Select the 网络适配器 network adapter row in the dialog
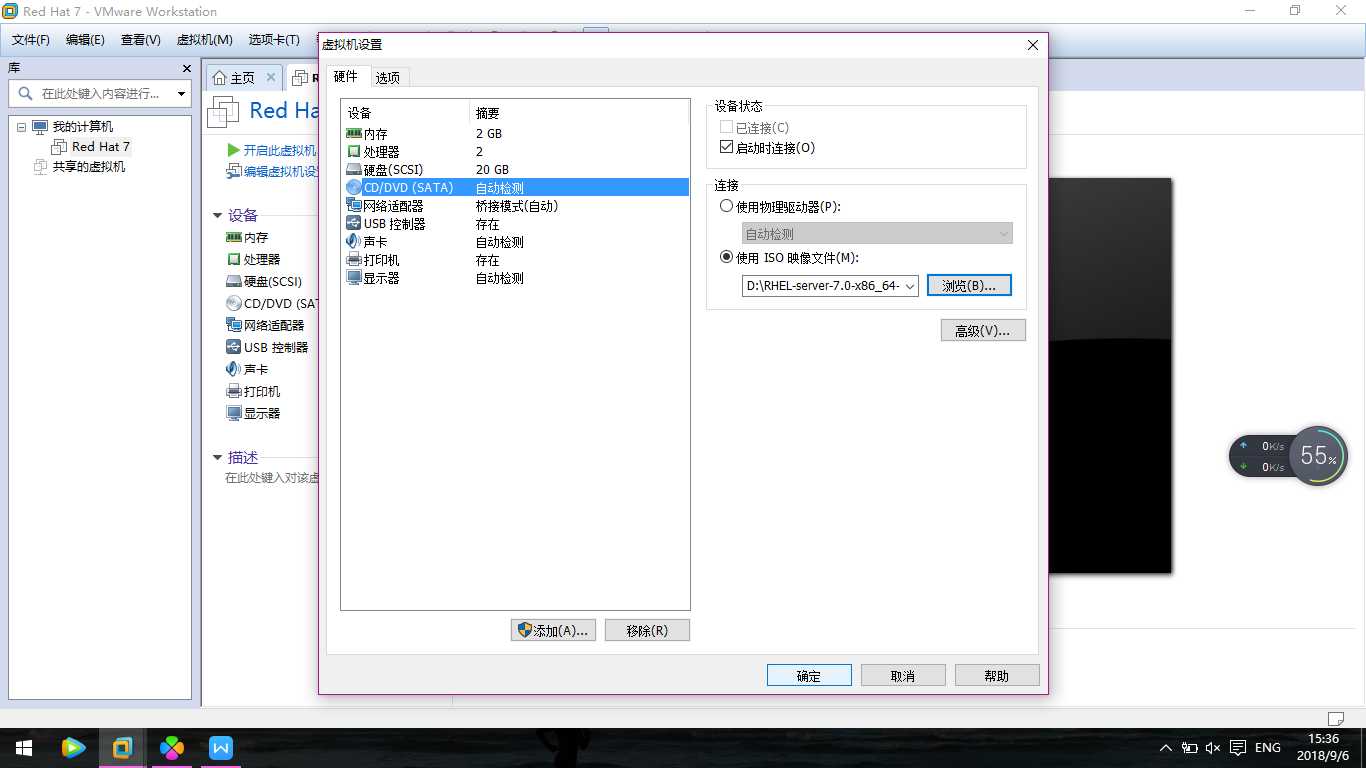The image size is (1366, 768). click(516, 206)
